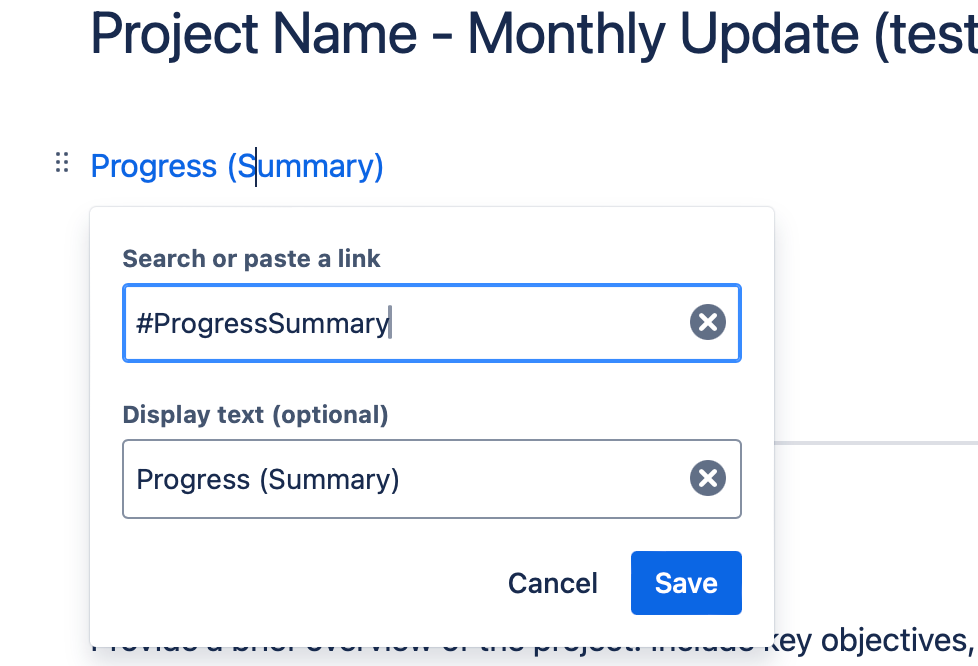This screenshot has width=978, height=666.
Task: Click the word 'Progress' in blue heading
Action: (x=154, y=166)
